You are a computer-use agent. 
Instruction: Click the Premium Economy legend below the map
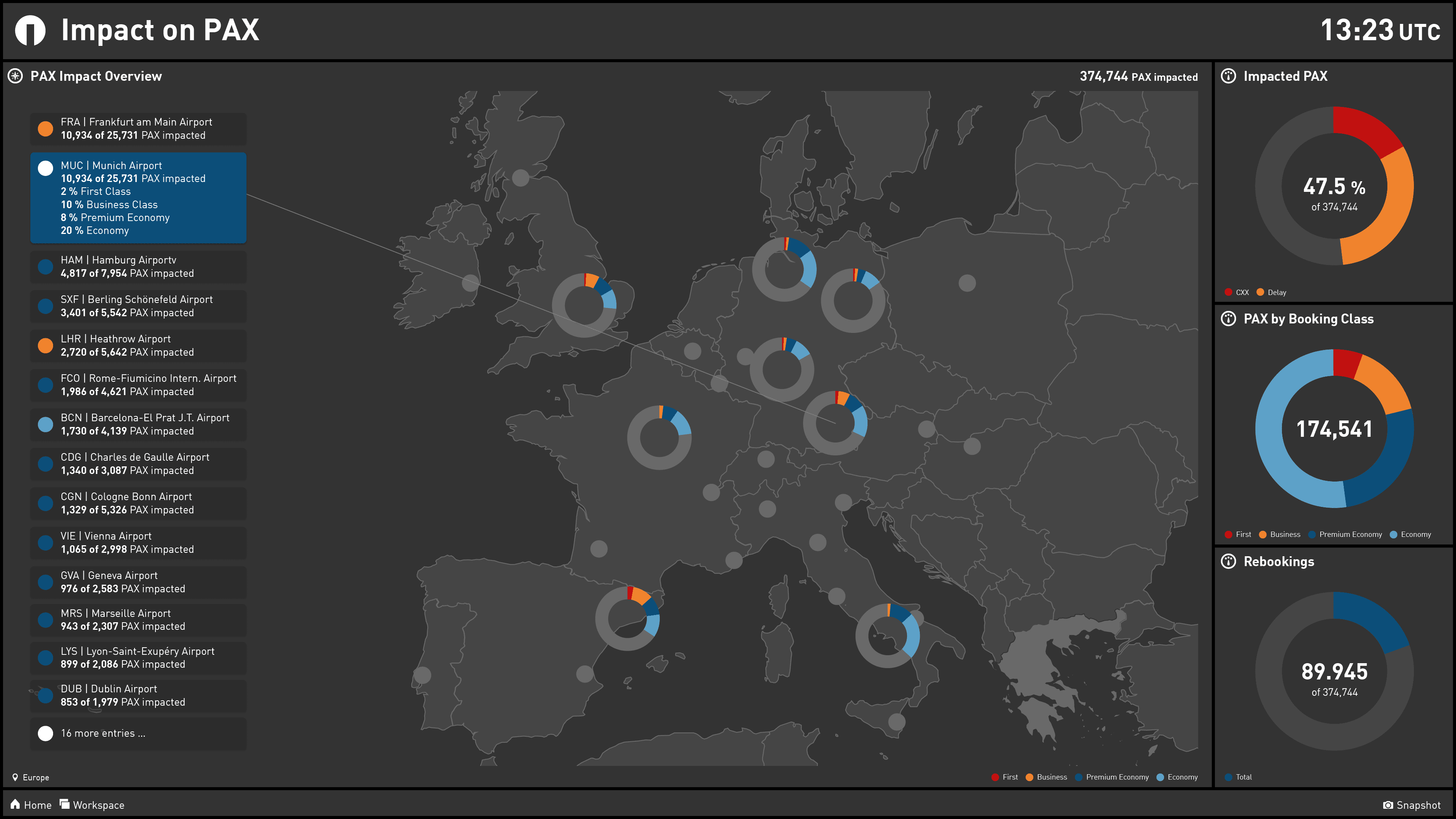1112,777
